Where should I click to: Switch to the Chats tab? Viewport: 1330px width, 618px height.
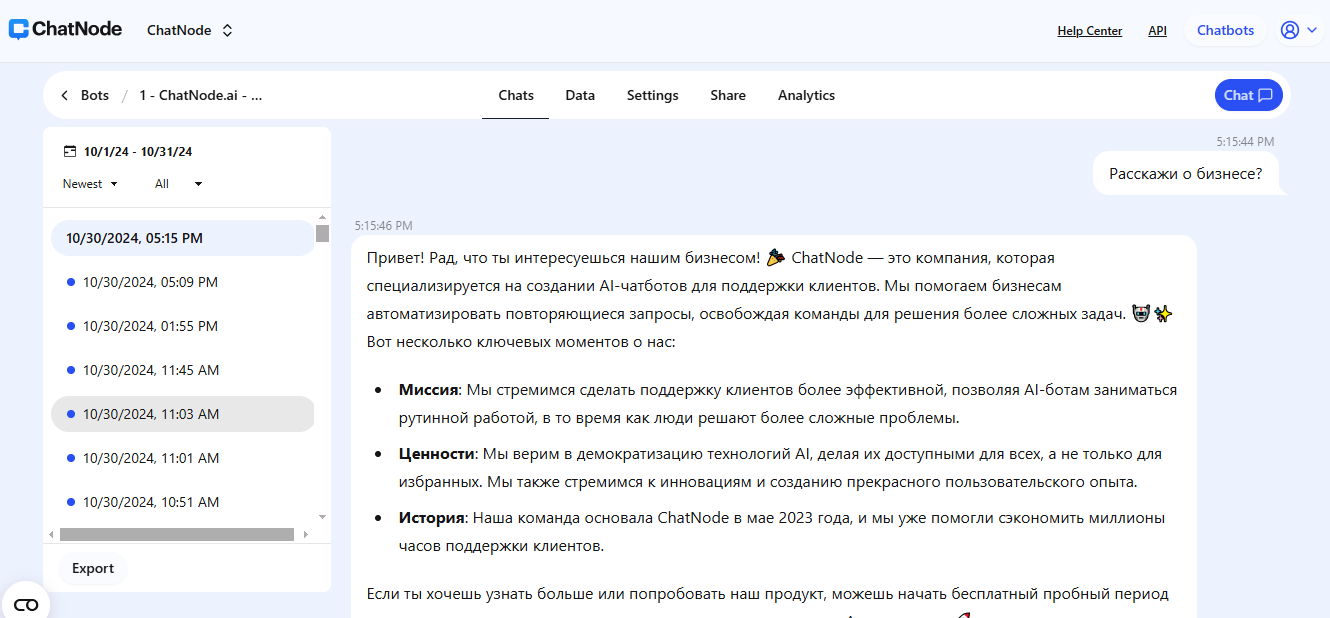516,96
